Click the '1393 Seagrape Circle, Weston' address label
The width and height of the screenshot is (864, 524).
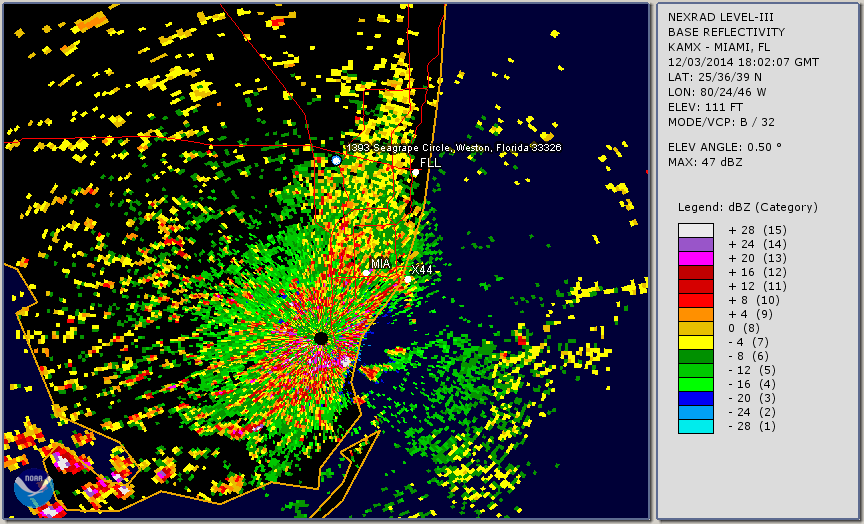click(455, 148)
